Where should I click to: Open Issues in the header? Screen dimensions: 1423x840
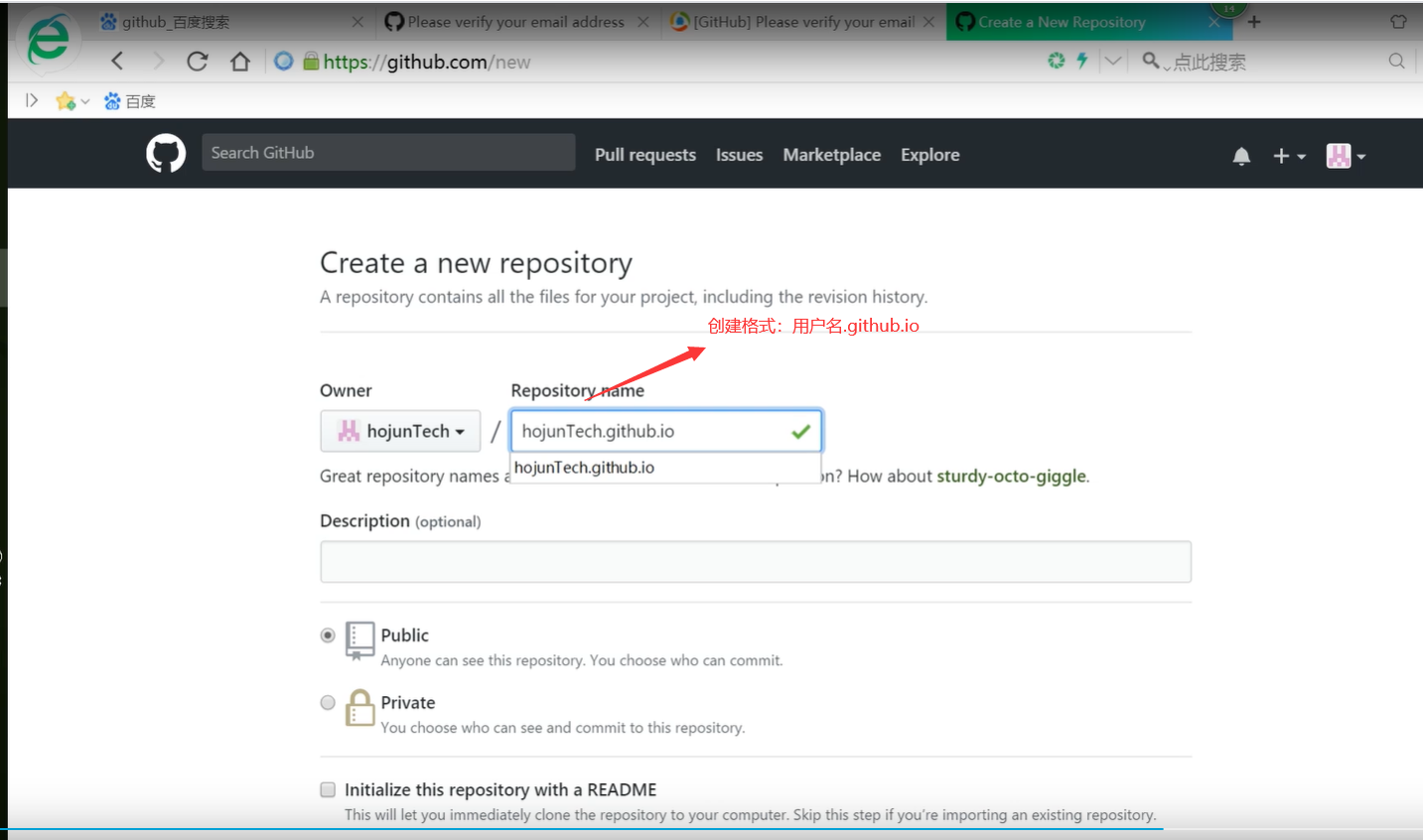click(x=739, y=155)
